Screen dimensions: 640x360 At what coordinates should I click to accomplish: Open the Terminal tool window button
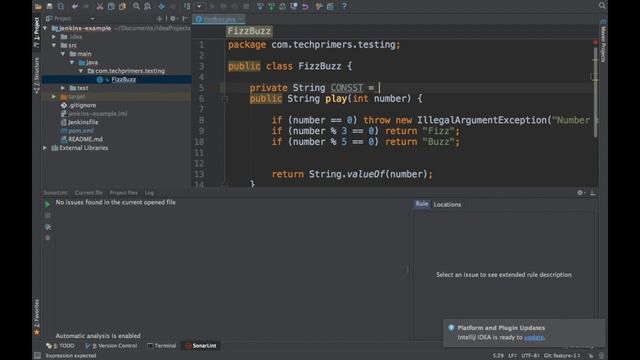tap(162, 346)
